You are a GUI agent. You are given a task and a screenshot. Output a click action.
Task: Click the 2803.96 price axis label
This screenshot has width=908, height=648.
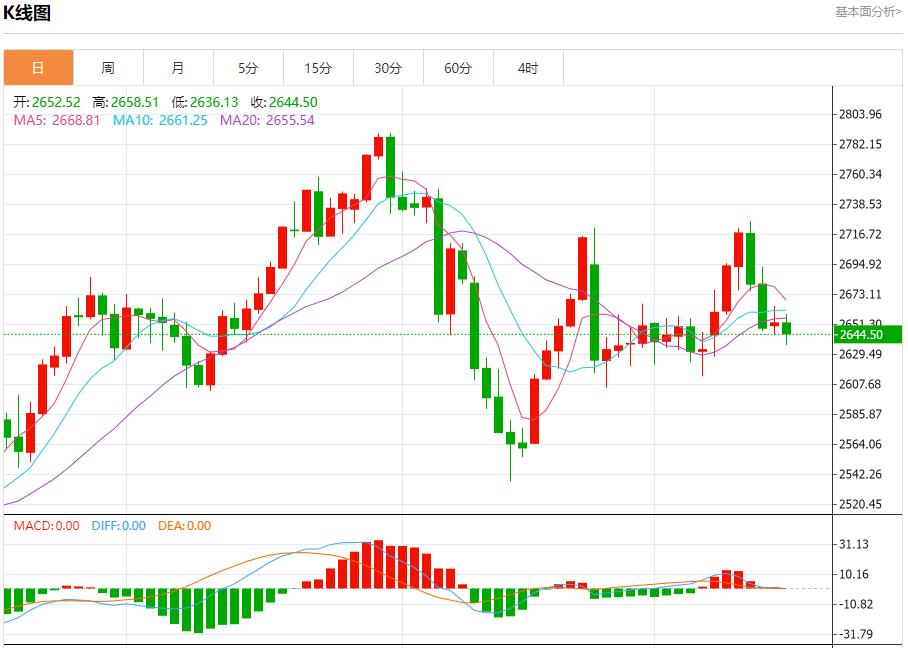point(860,114)
